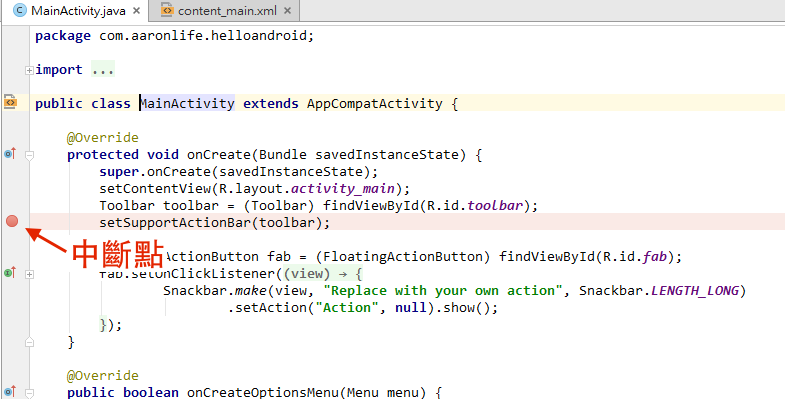Expand the folded setOnClickListener lambda
785x399 pixels.
[30, 274]
